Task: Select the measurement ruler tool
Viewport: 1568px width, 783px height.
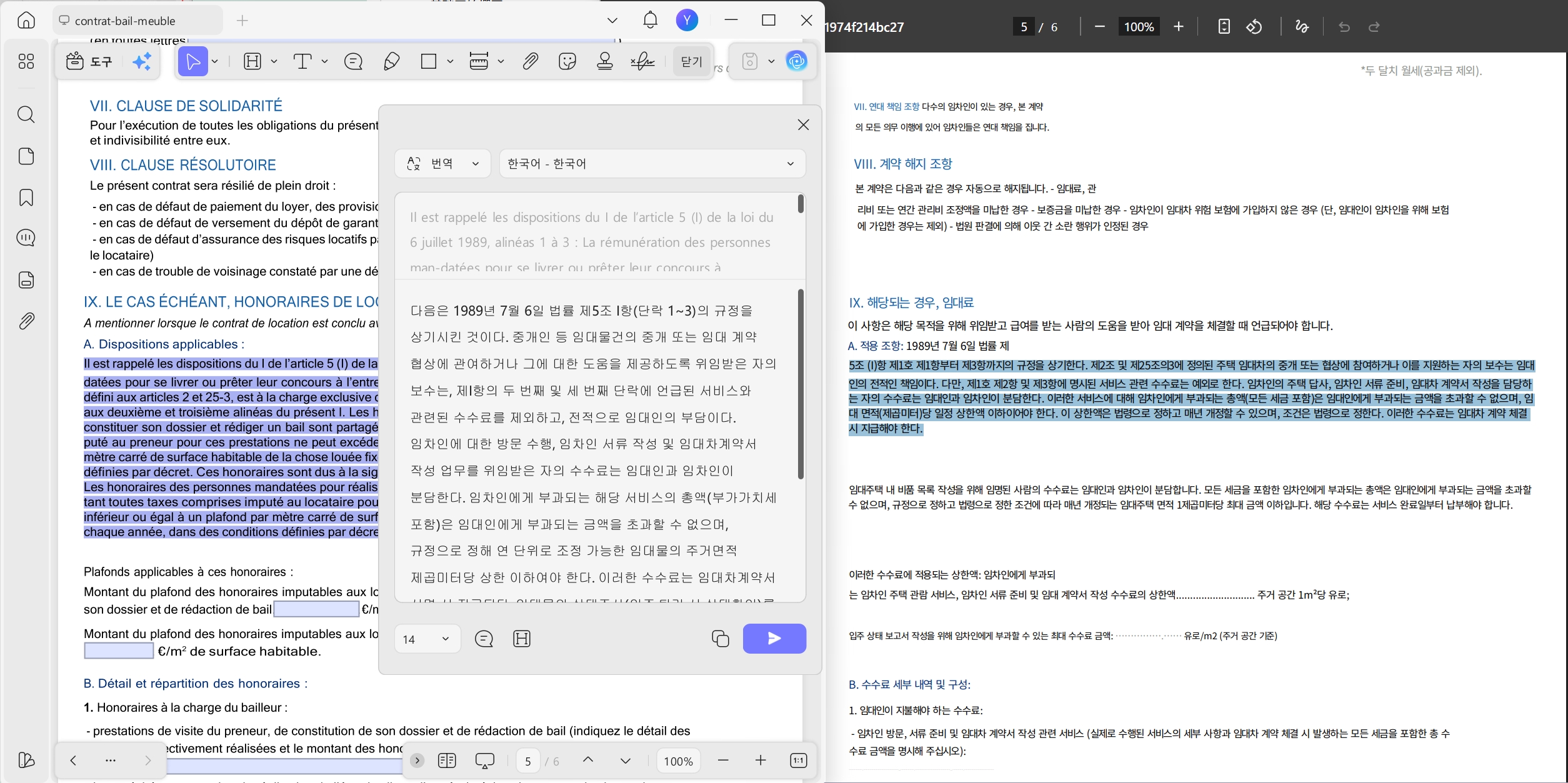Action: click(479, 61)
